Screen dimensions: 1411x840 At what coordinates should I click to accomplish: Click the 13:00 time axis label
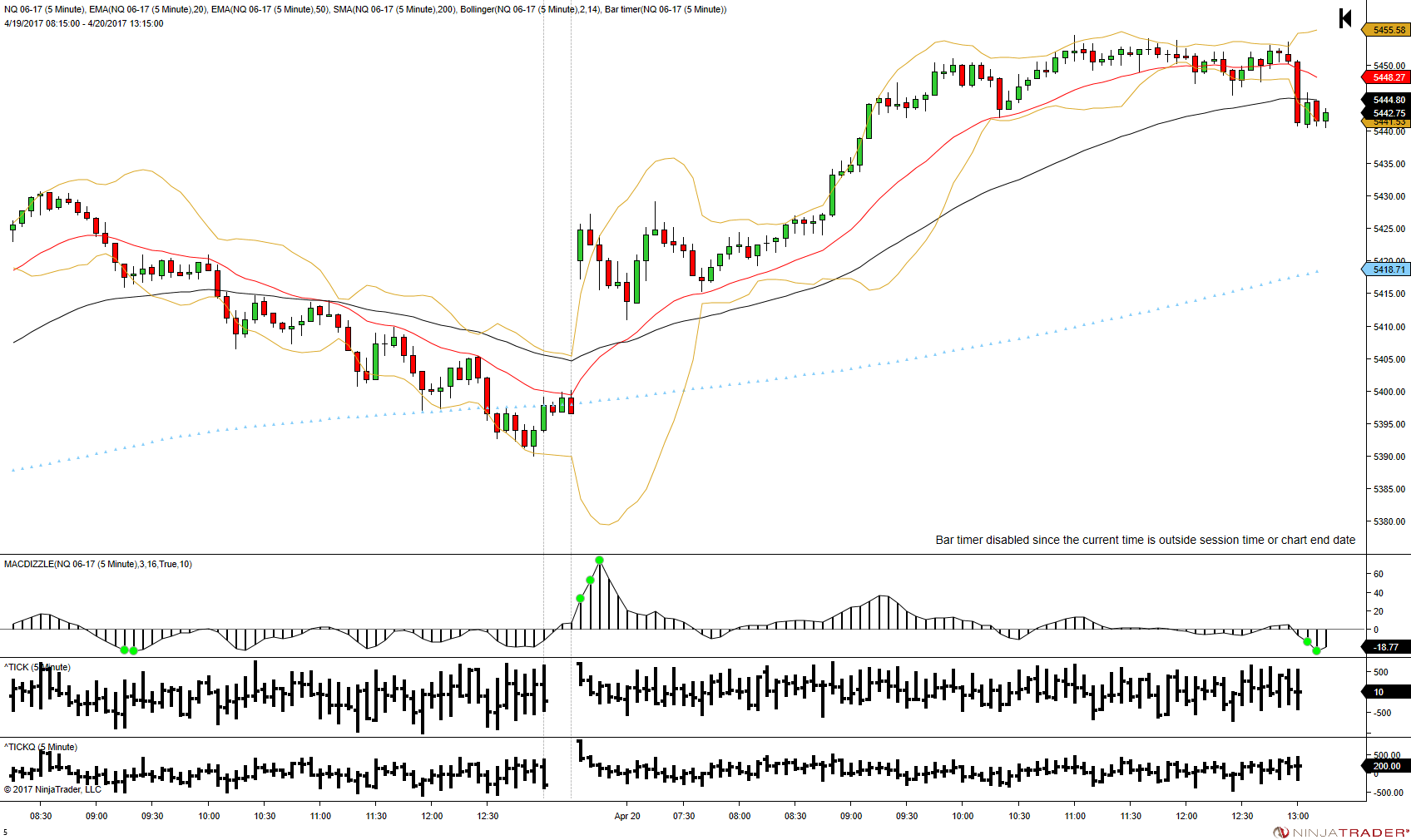point(1298,816)
